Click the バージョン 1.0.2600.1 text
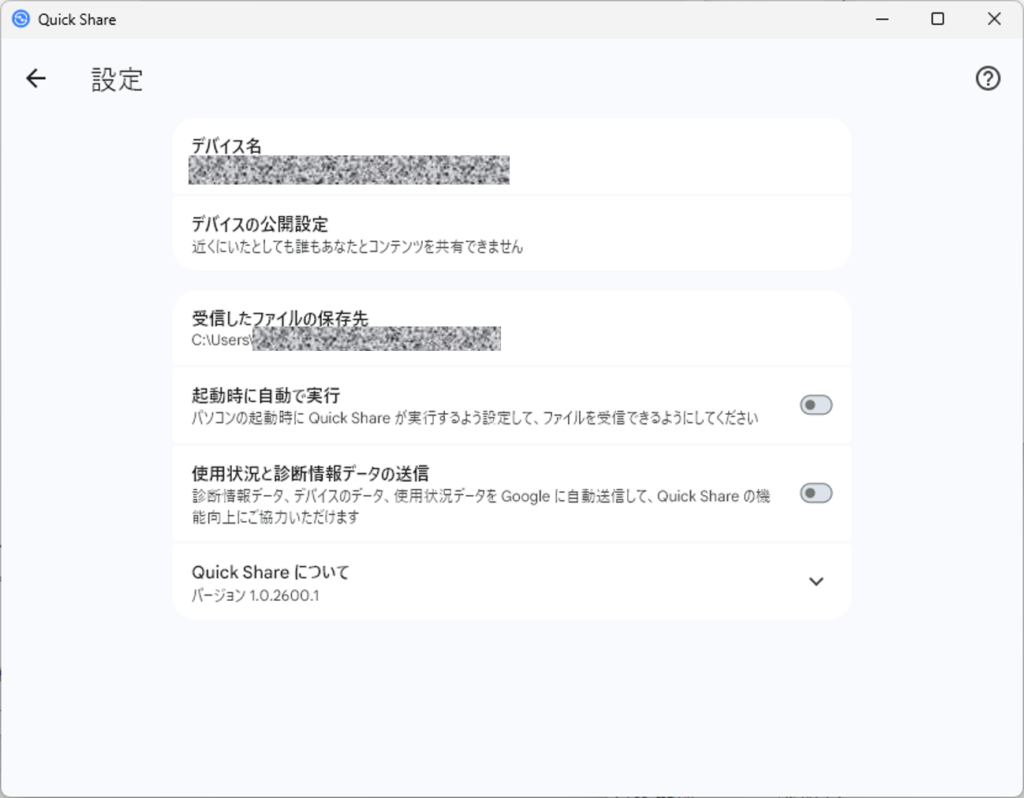This screenshot has height=798, width=1024. 255,596
